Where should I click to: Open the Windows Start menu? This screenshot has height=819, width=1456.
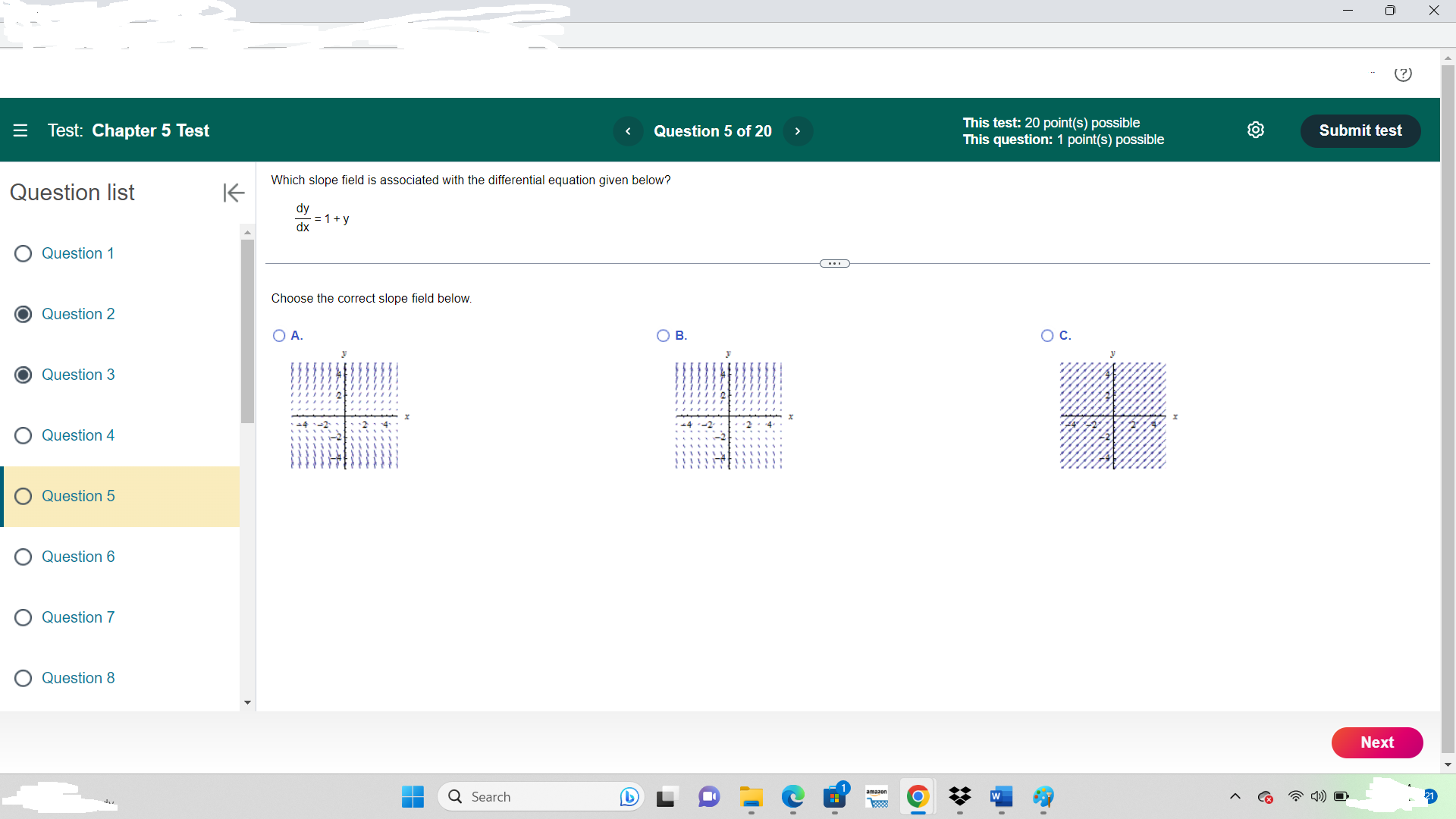tap(412, 797)
